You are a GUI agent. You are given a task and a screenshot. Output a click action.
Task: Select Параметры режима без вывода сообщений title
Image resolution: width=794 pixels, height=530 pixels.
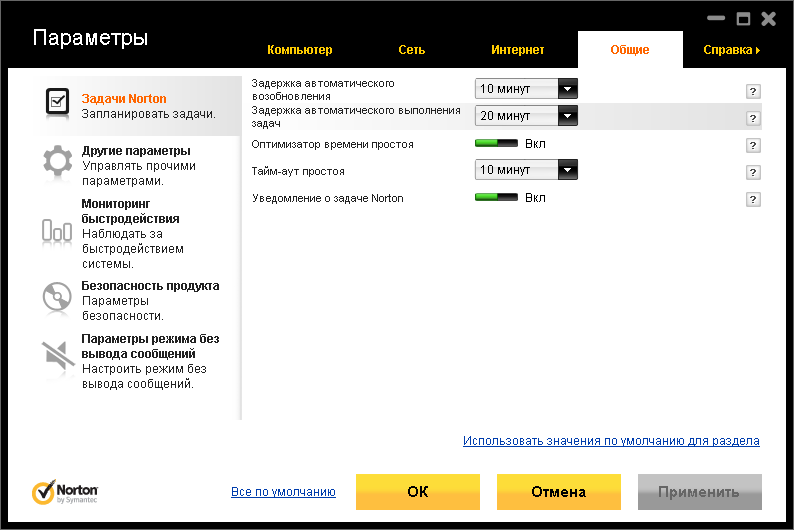point(150,346)
